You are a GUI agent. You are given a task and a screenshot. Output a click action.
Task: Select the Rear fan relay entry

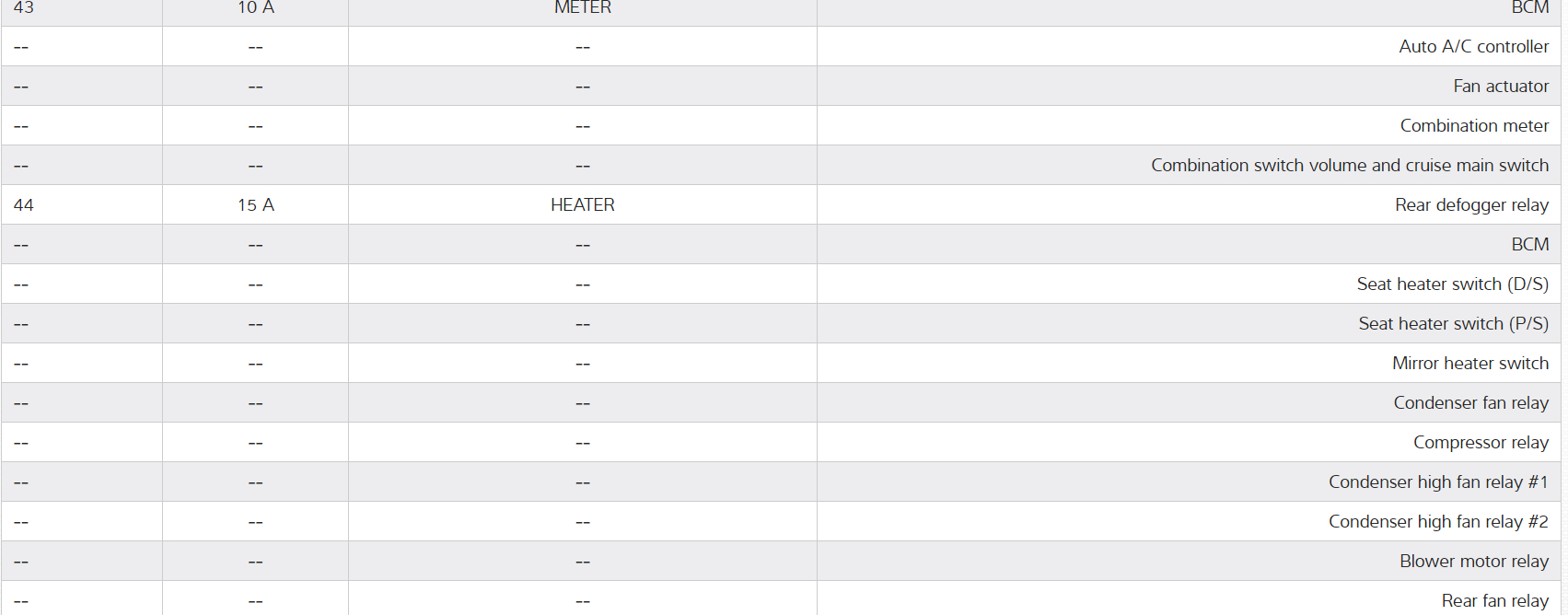click(x=1494, y=600)
